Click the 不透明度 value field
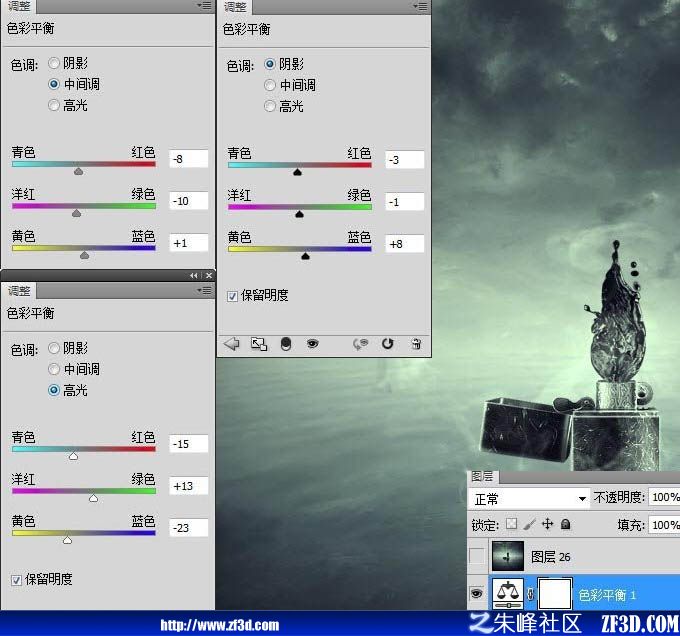This screenshot has height=636, width=680. click(x=664, y=497)
